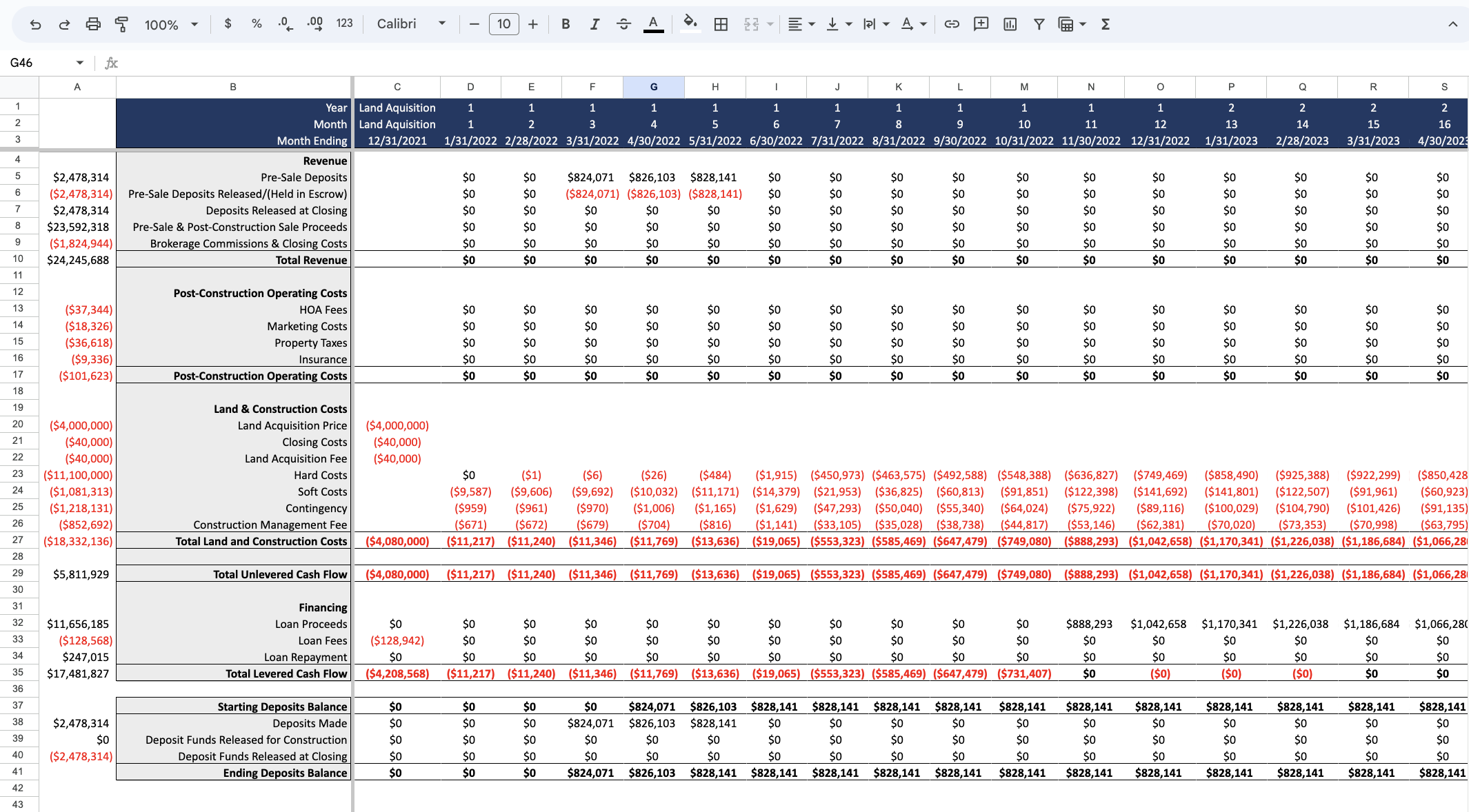This screenshot has width=1469, height=812.
Task: Increase font size with plus button
Action: tap(533, 24)
